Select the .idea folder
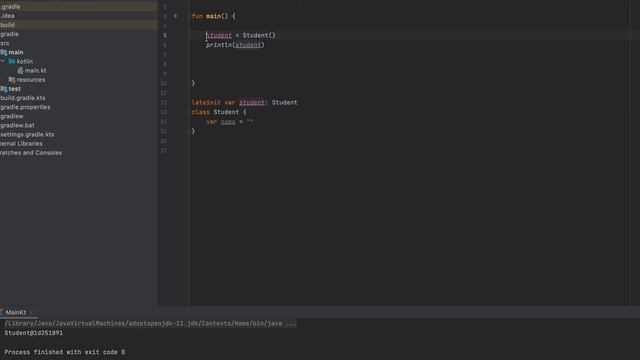 [x=7, y=16]
